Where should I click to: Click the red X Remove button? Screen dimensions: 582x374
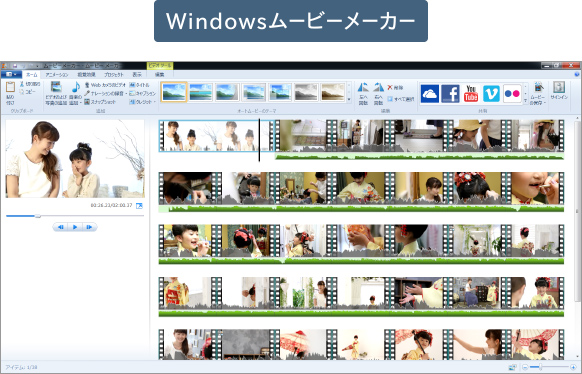click(395, 88)
